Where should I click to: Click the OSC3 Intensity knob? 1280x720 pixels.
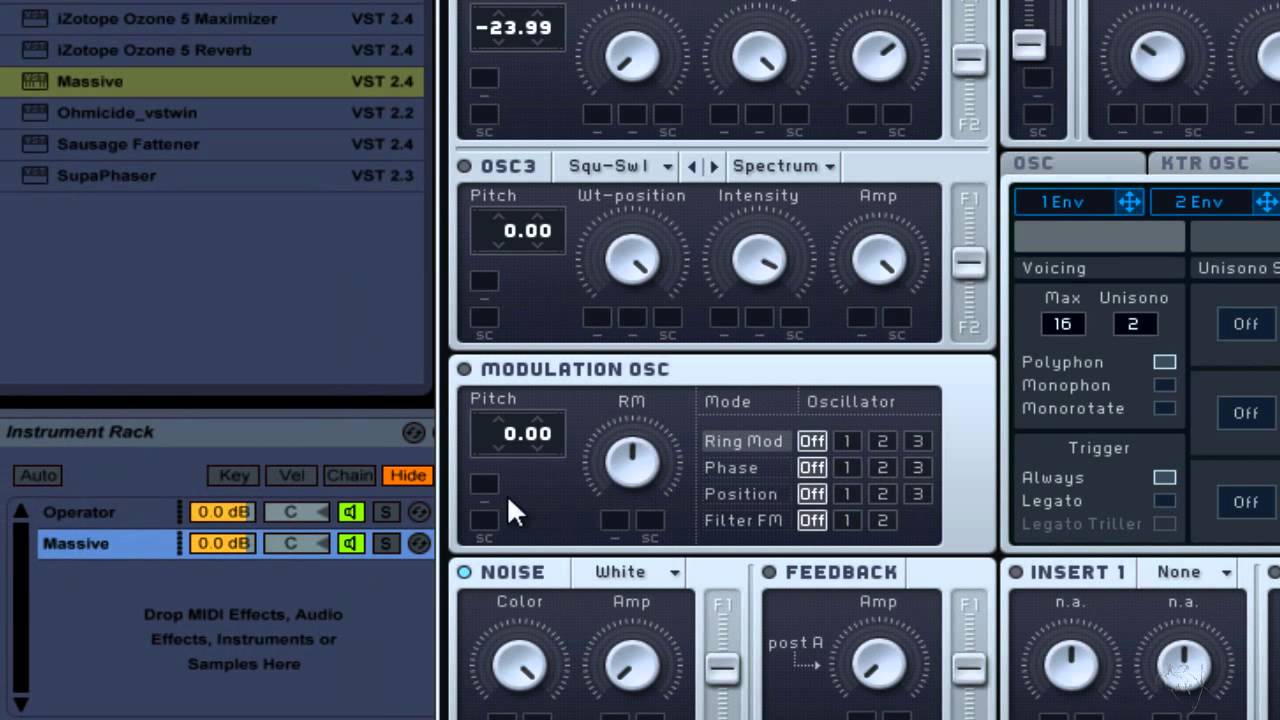pyautogui.click(x=759, y=261)
